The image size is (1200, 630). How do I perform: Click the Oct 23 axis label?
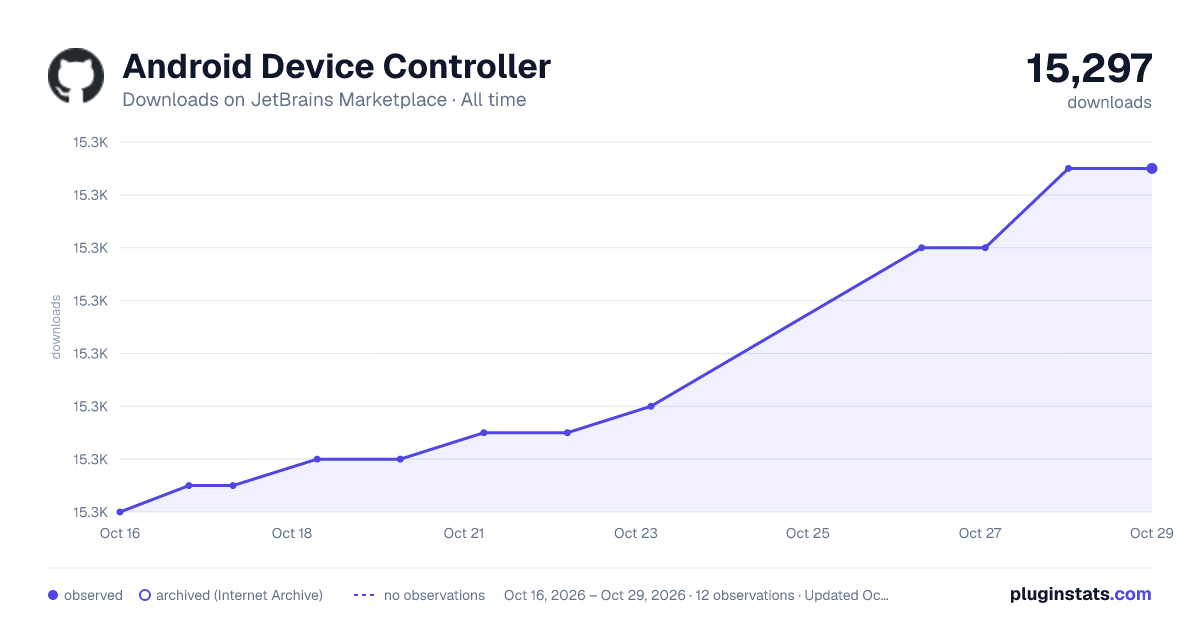(636, 533)
